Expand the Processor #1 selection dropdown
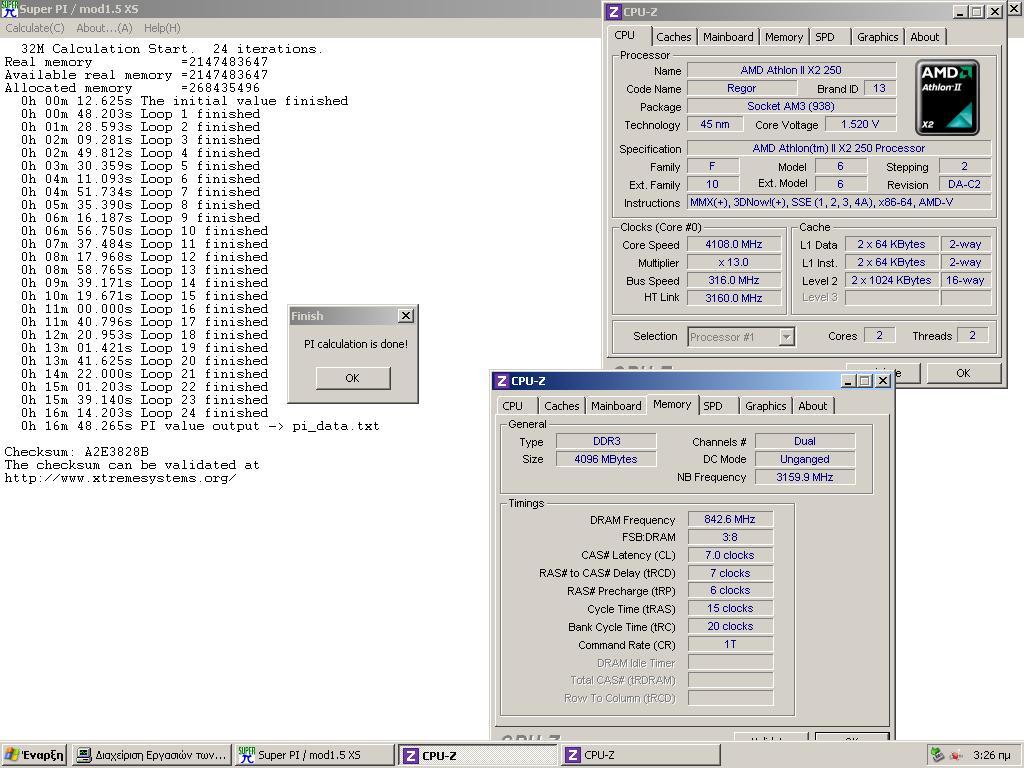This screenshot has width=1024, height=768. pyautogui.click(x=787, y=337)
